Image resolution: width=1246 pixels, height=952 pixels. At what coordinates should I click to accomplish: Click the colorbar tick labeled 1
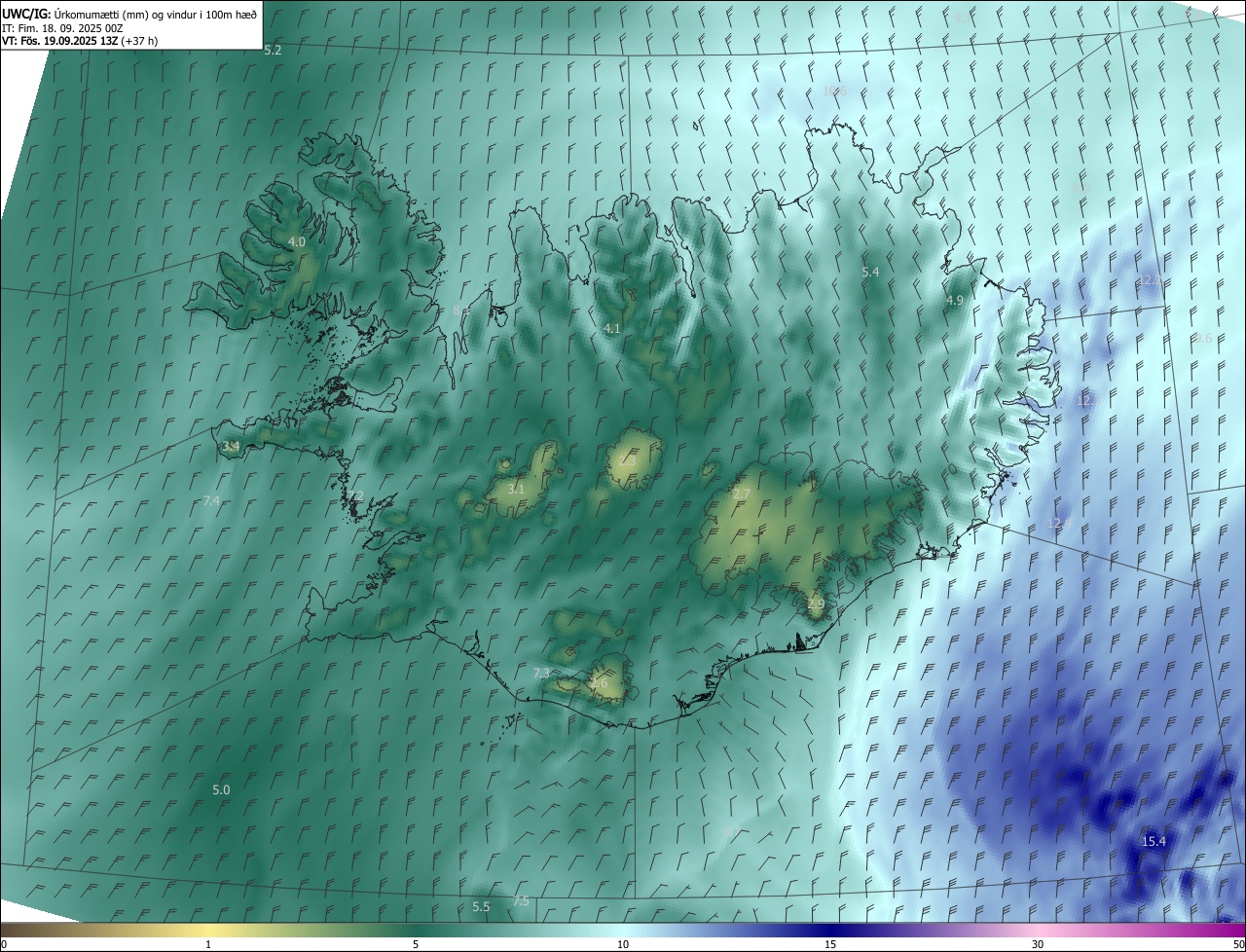(208, 944)
